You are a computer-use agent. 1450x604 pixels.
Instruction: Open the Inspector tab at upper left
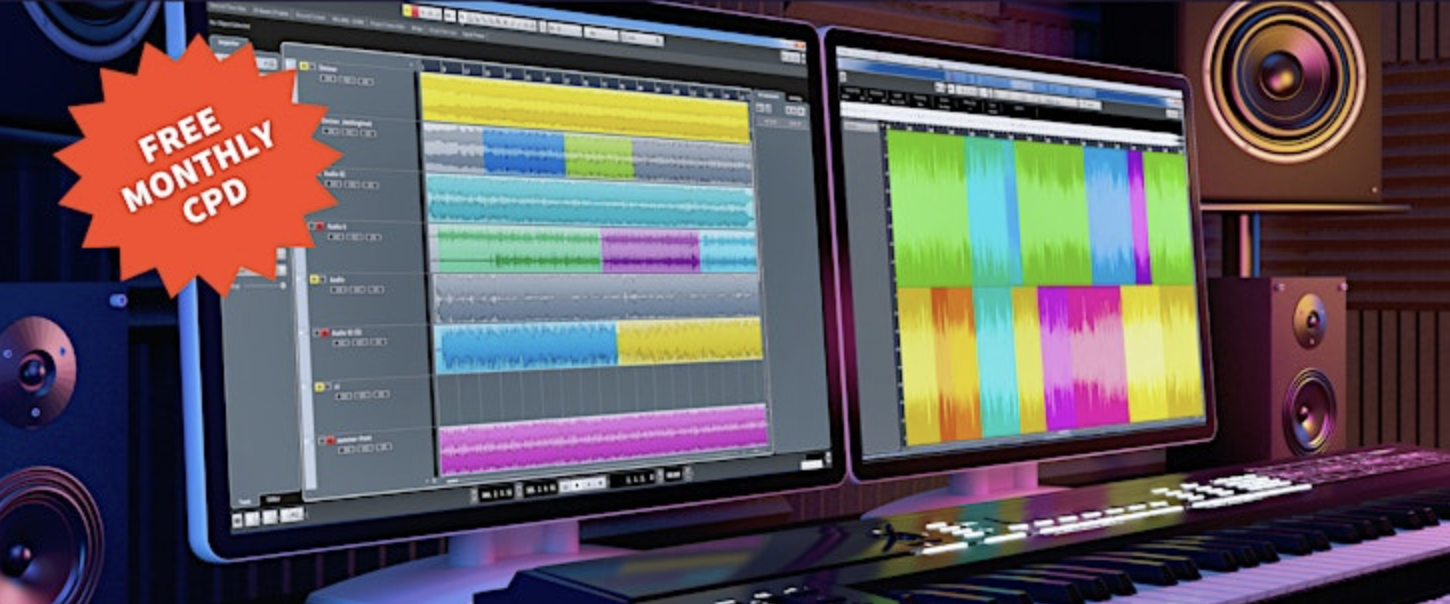click(x=228, y=42)
